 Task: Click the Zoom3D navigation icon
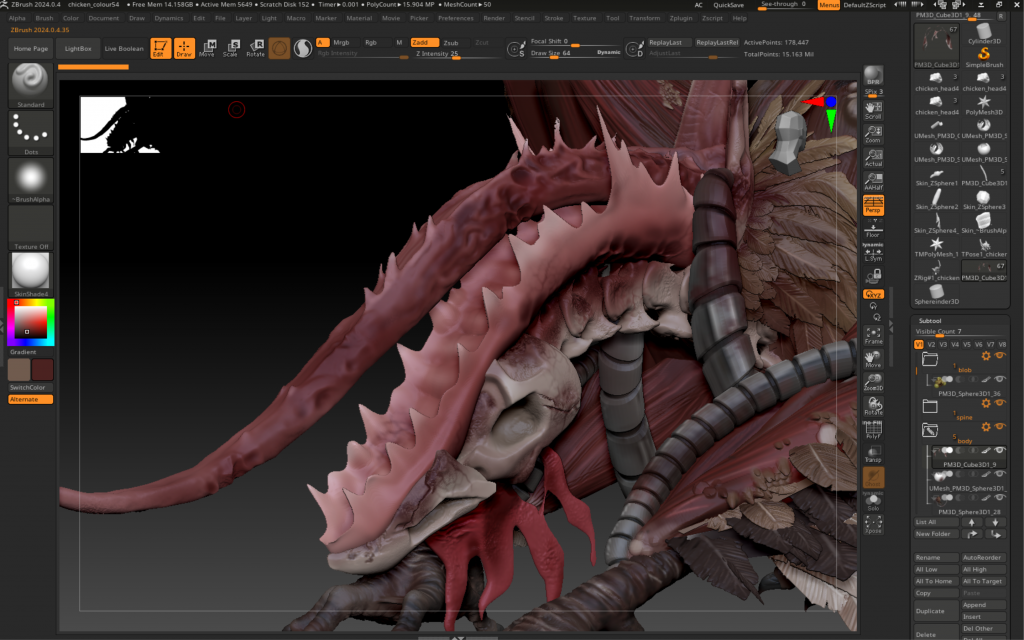coord(873,382)
